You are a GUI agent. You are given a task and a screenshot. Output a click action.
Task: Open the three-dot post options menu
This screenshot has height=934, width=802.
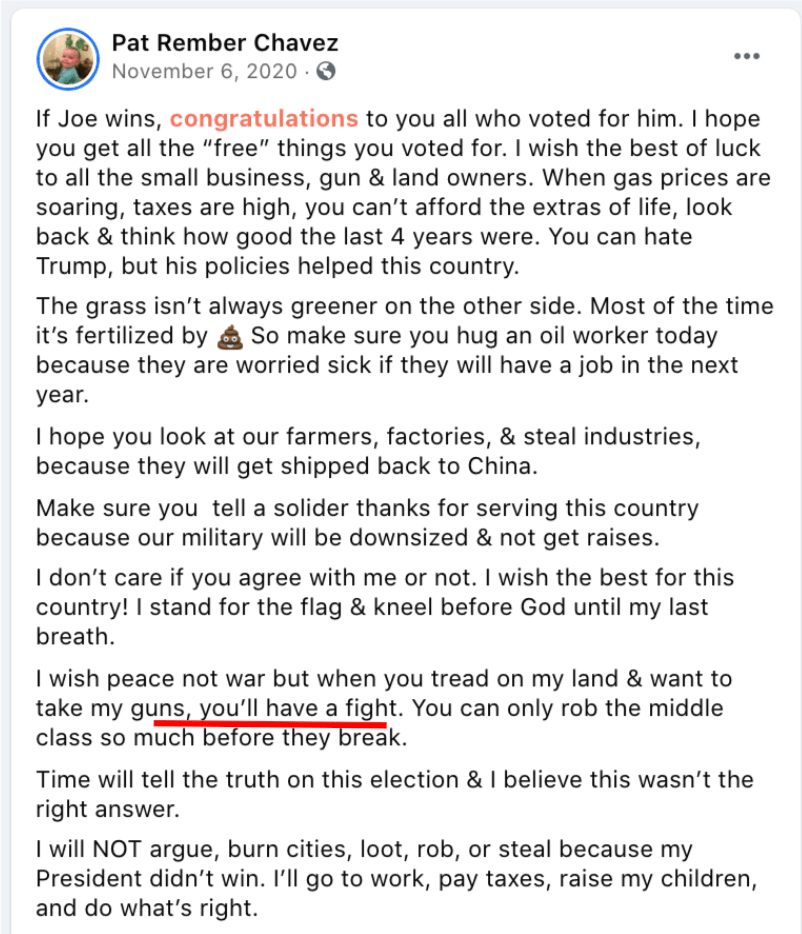pos(746,56)
